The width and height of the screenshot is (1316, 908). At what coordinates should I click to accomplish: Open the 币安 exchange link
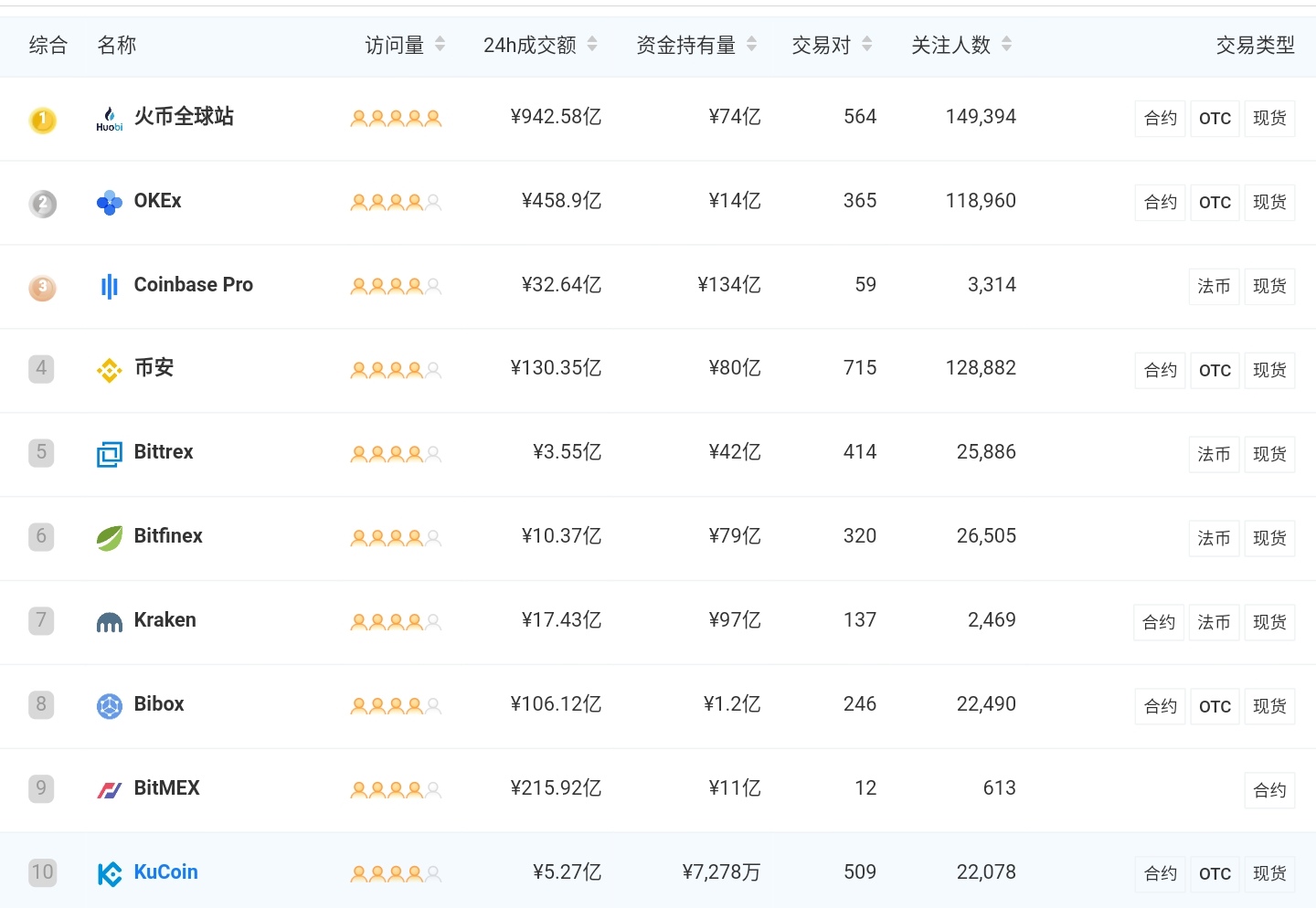pos(154,367)
